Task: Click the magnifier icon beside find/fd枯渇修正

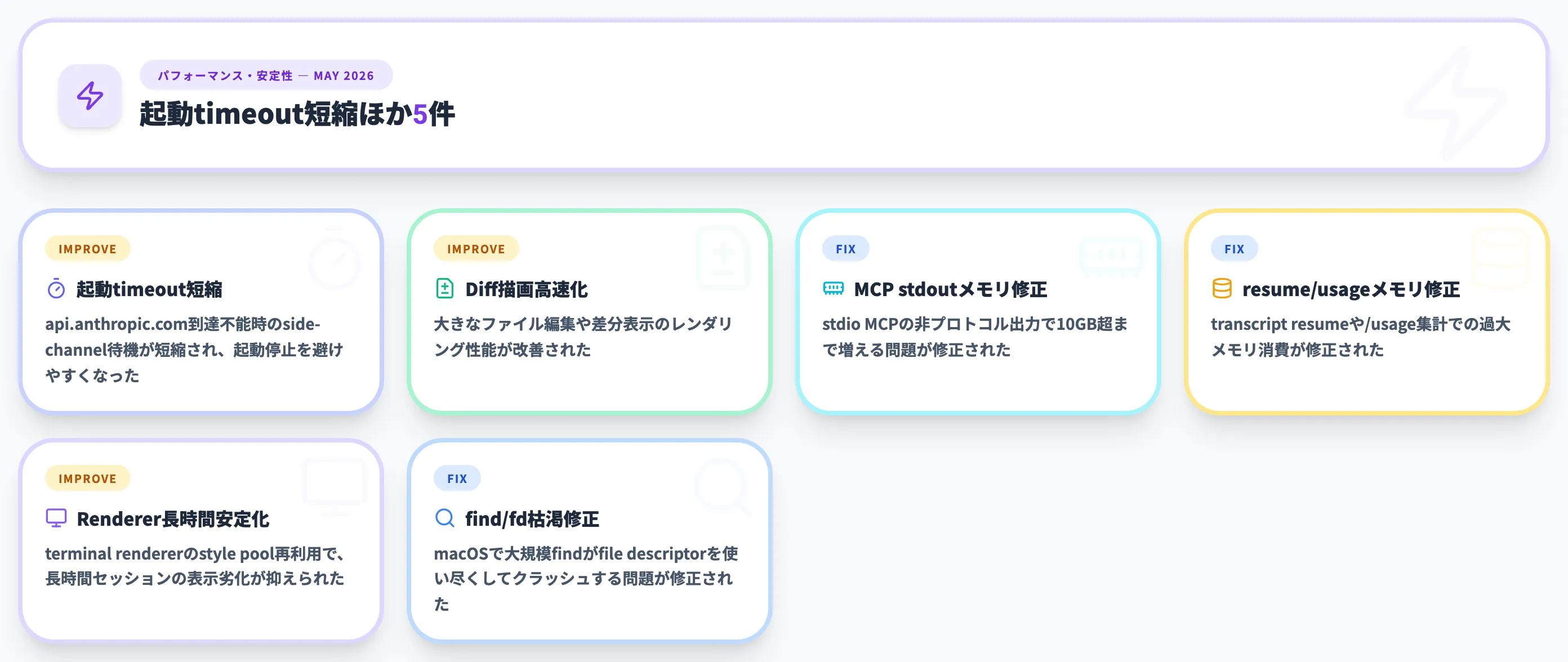Action: (445, 518)
